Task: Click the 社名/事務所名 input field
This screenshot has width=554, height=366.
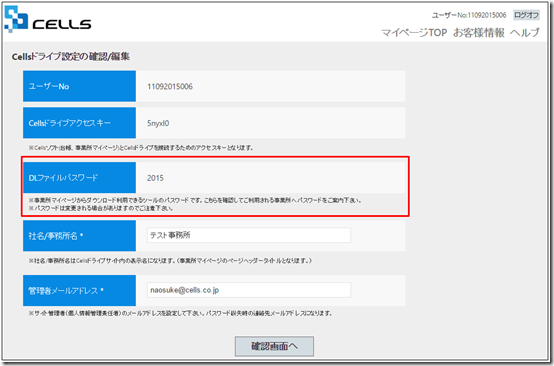Action: click(x=249, y=235)
